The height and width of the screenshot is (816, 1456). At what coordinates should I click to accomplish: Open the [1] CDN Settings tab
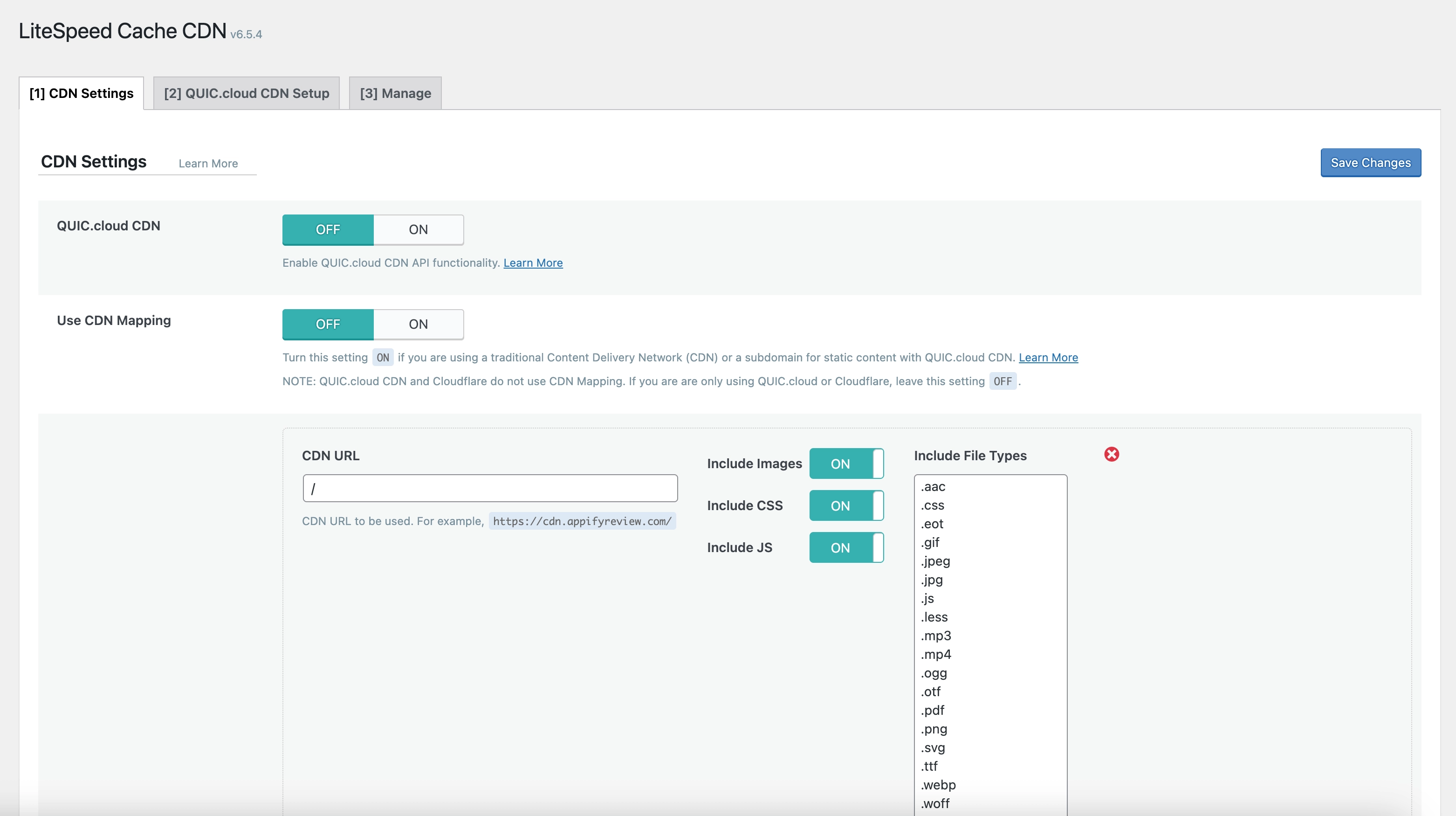pos(82,93)
